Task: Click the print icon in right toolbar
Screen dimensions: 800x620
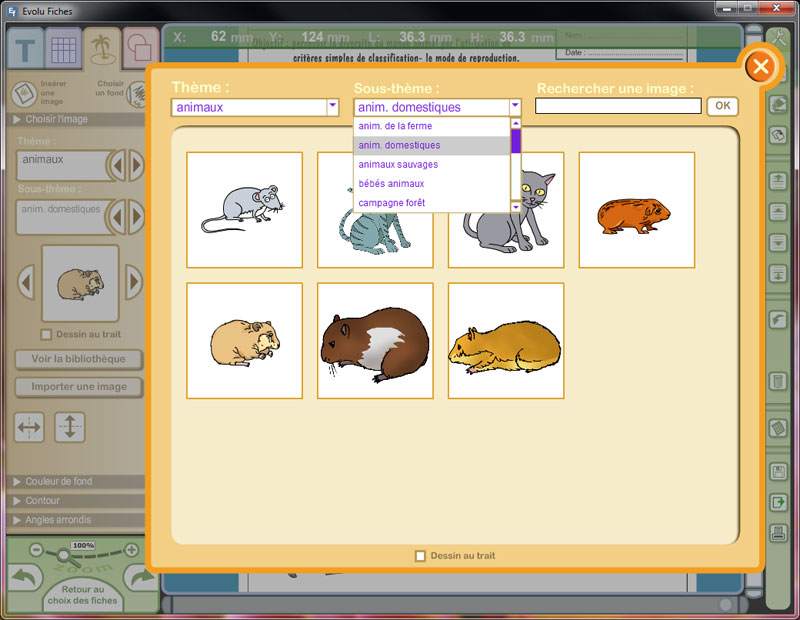Action: (778, 532)
